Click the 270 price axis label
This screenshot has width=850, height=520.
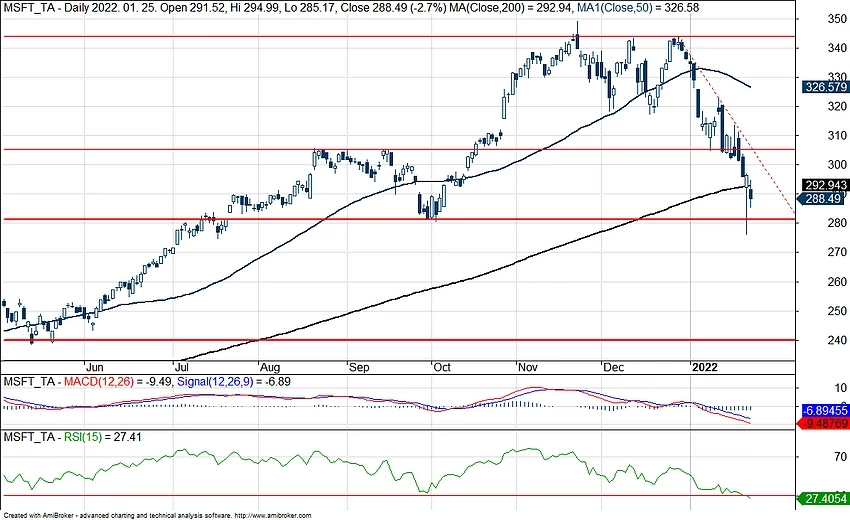837,252
